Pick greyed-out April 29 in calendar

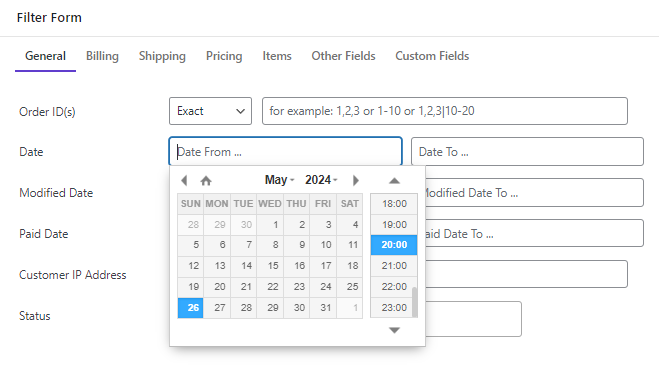(217, 225)
